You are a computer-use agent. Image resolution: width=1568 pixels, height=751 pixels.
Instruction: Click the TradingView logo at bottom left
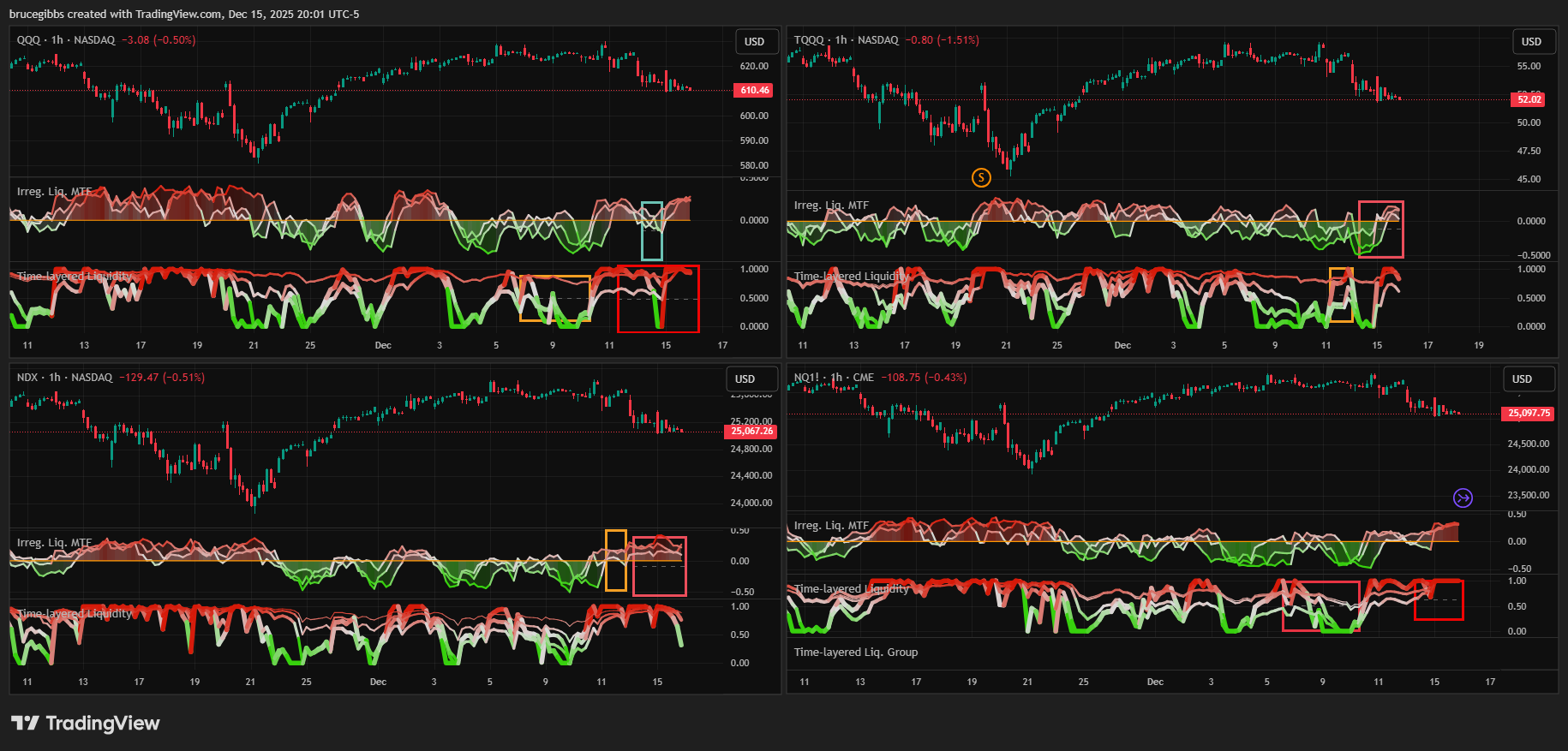tap(86, 724)
